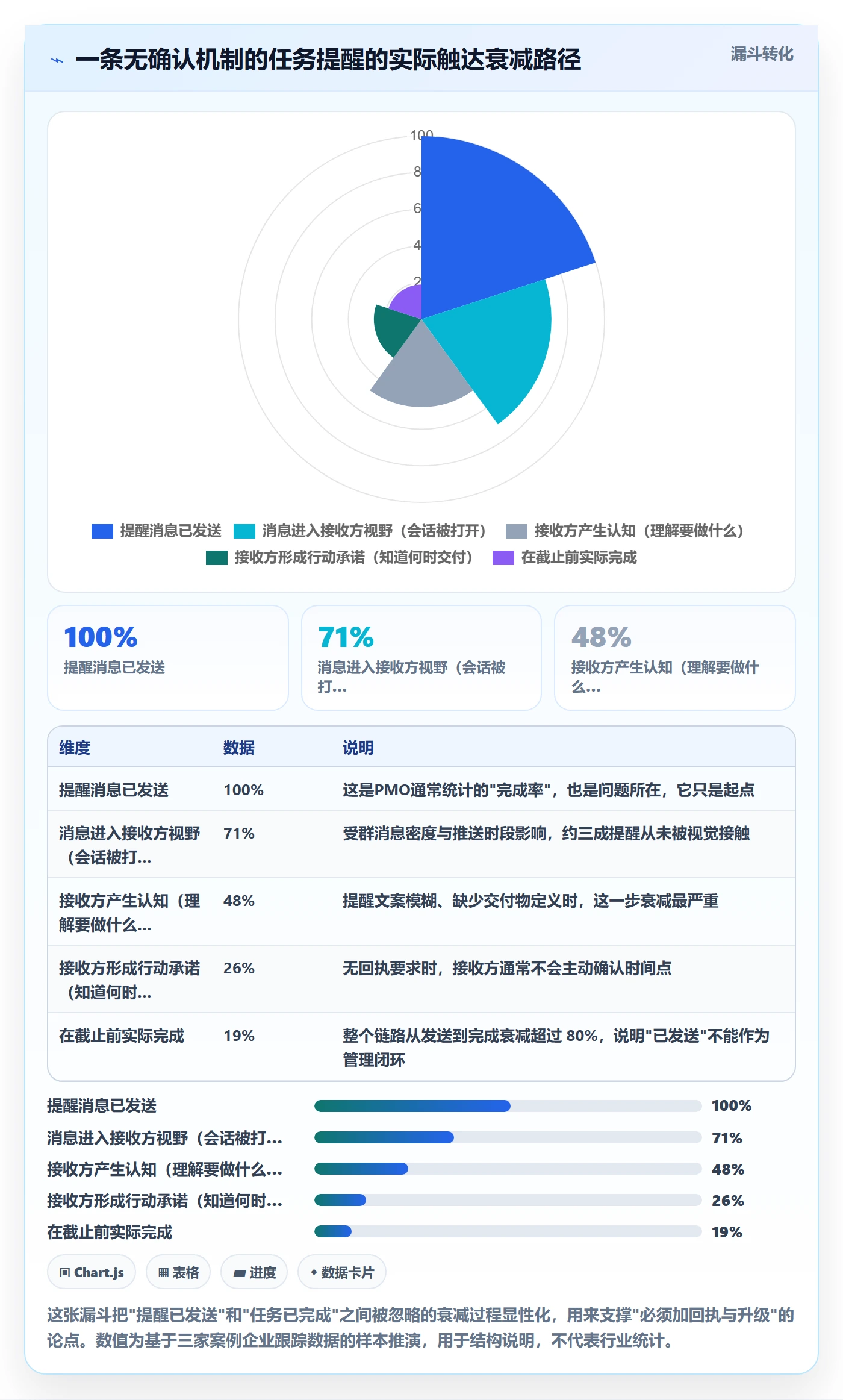Select the 表格 tag chip

click(x=178, y=1272)
